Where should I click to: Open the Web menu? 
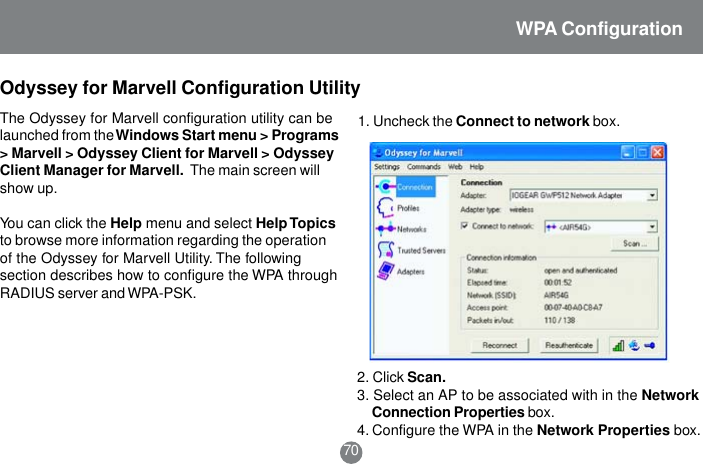[455, 167]
